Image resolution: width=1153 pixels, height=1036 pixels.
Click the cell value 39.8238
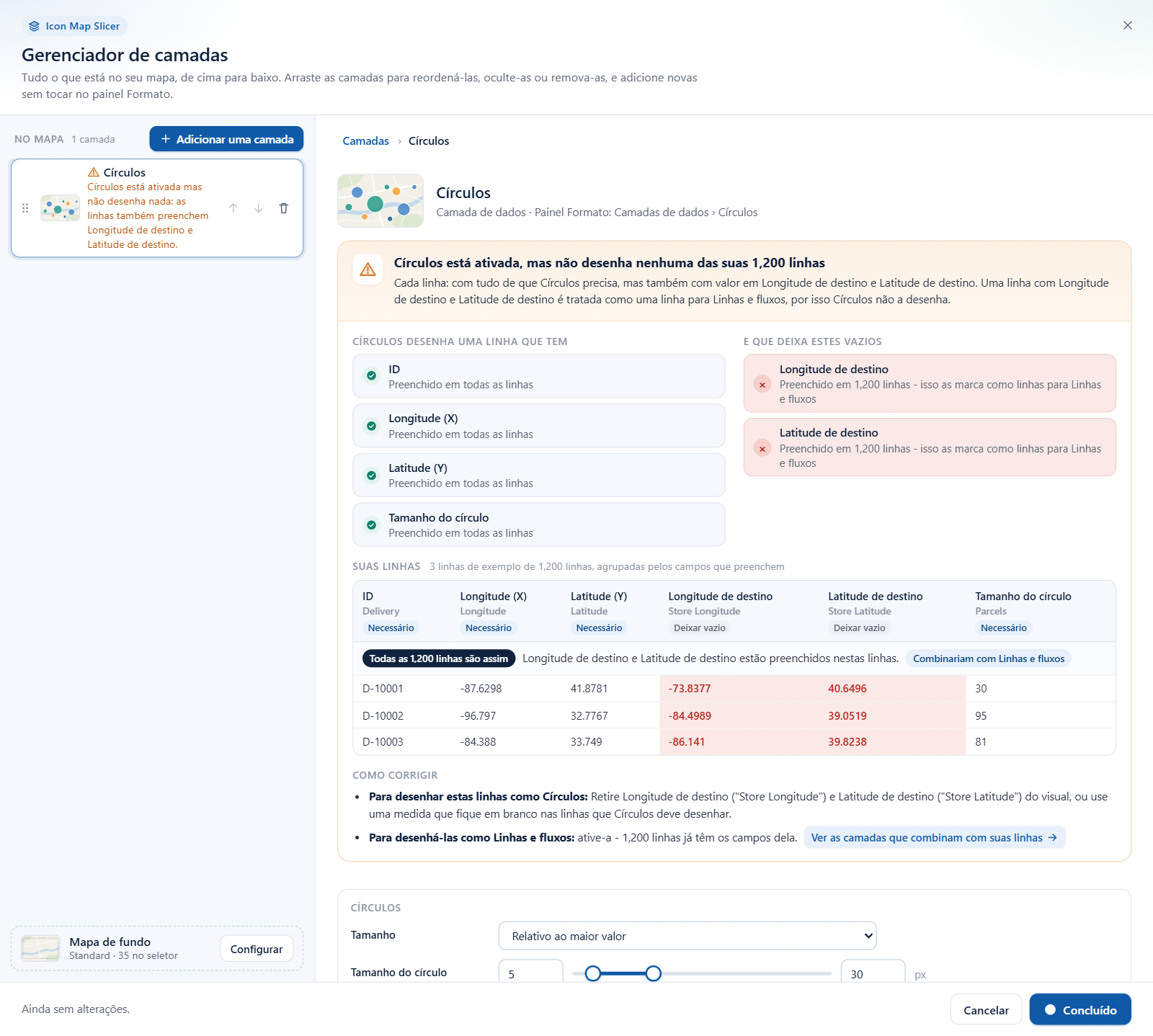pyautogui.click(x=847, y=742)
